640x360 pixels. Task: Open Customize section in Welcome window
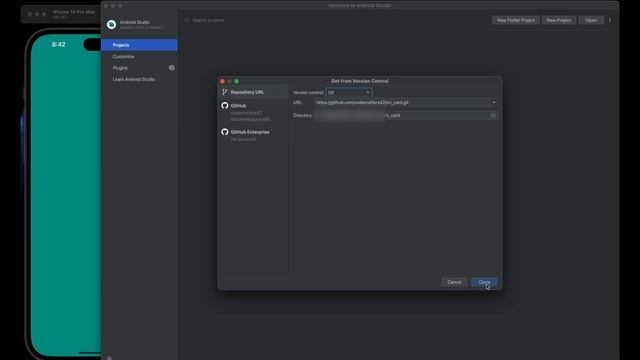coord(139,56)
